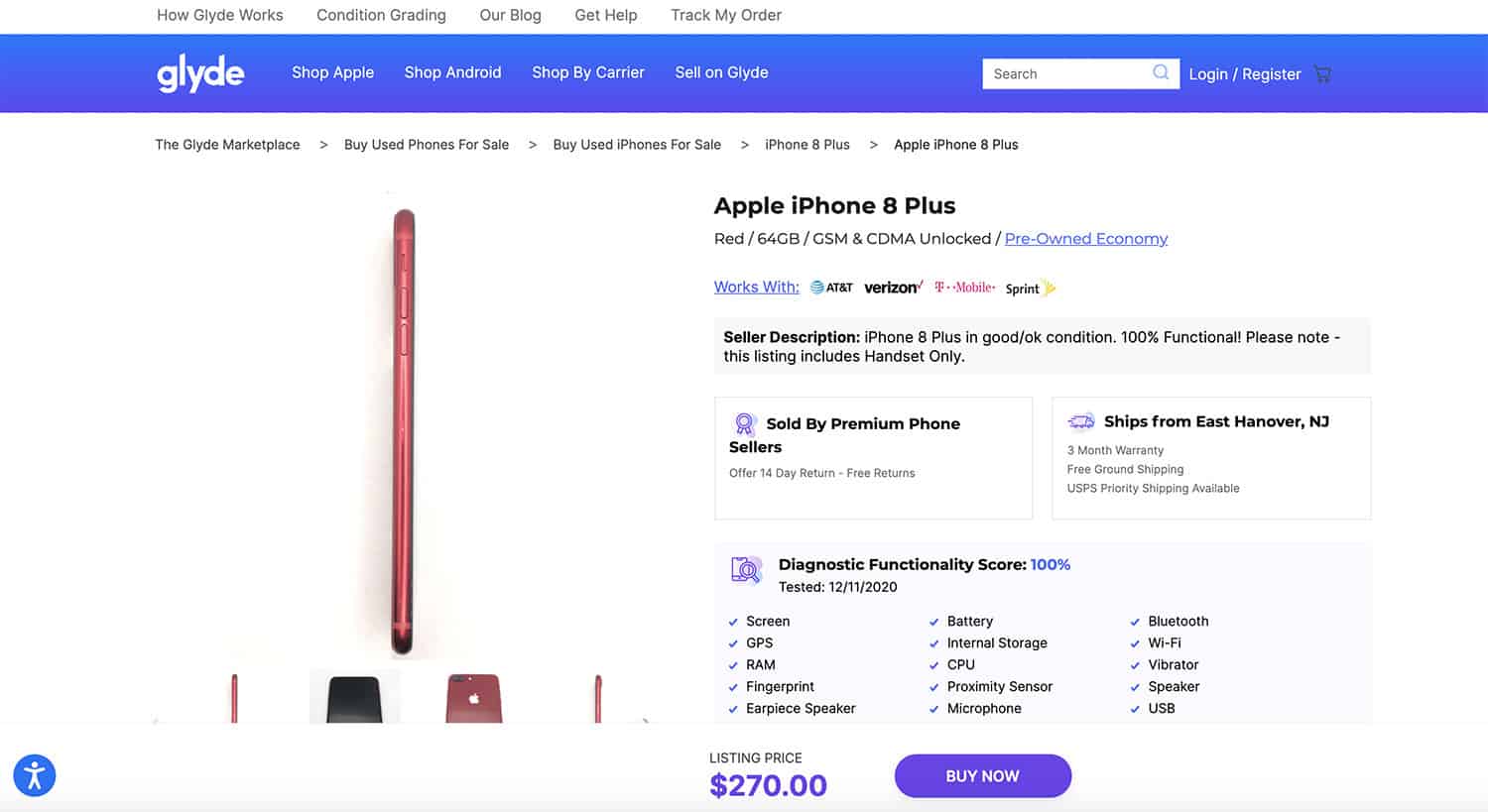This screenshot has height=812, width=1488.
Task: Open Track My Order
Action: pyautogui.click(x=725, y=15)
